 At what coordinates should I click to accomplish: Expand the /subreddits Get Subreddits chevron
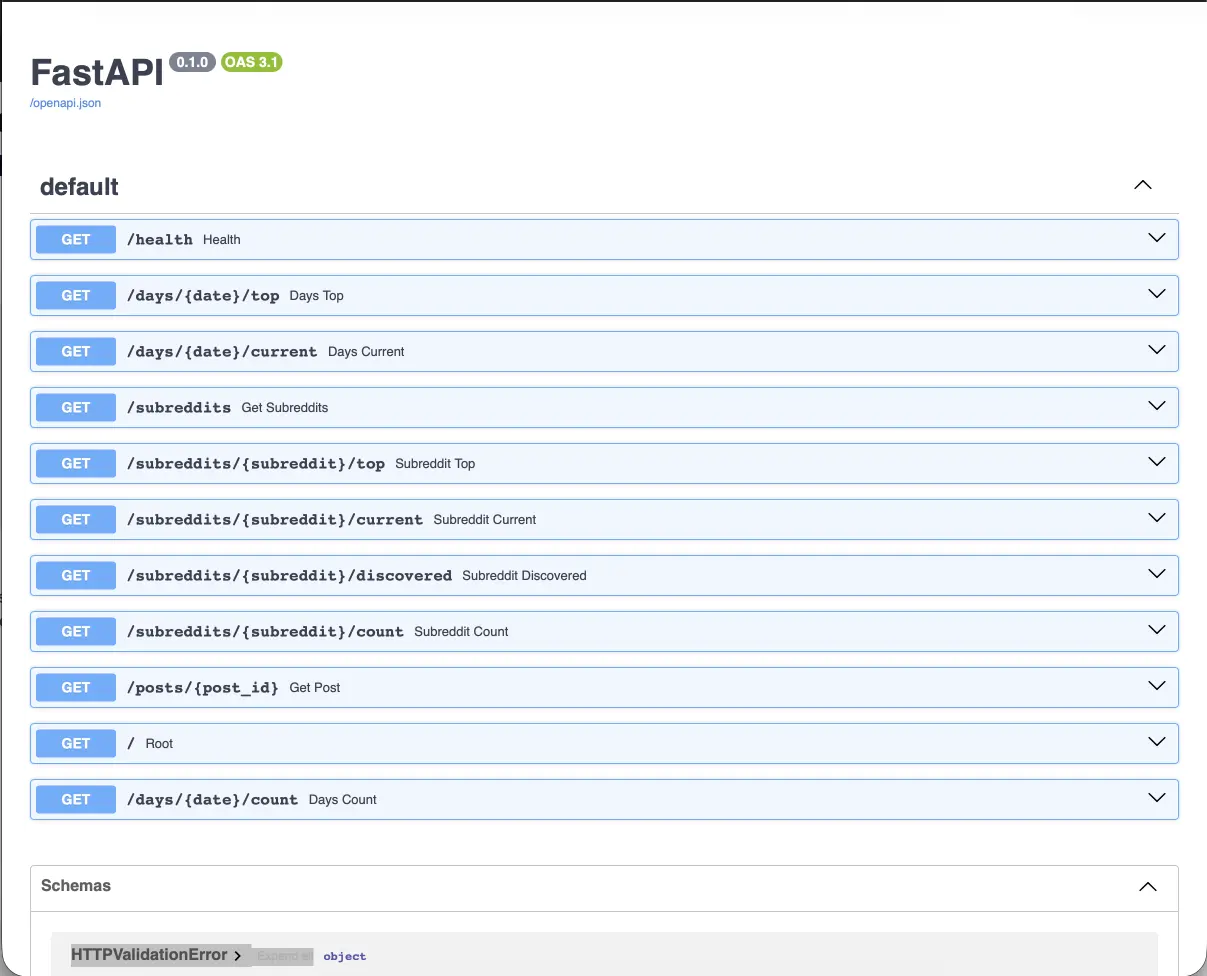tap(1157, 406)
